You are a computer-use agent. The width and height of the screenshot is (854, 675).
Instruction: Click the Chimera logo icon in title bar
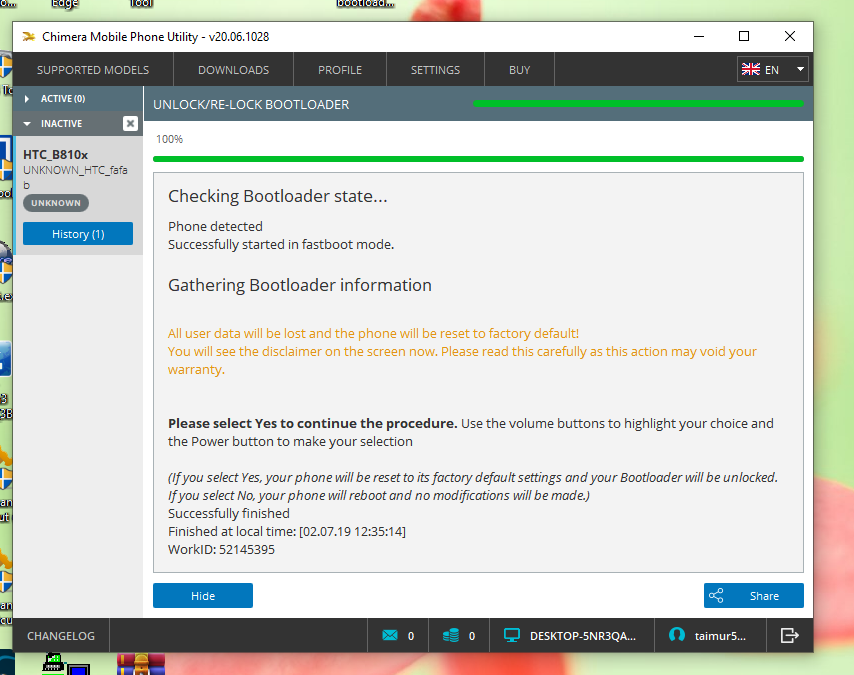(28, 37)
